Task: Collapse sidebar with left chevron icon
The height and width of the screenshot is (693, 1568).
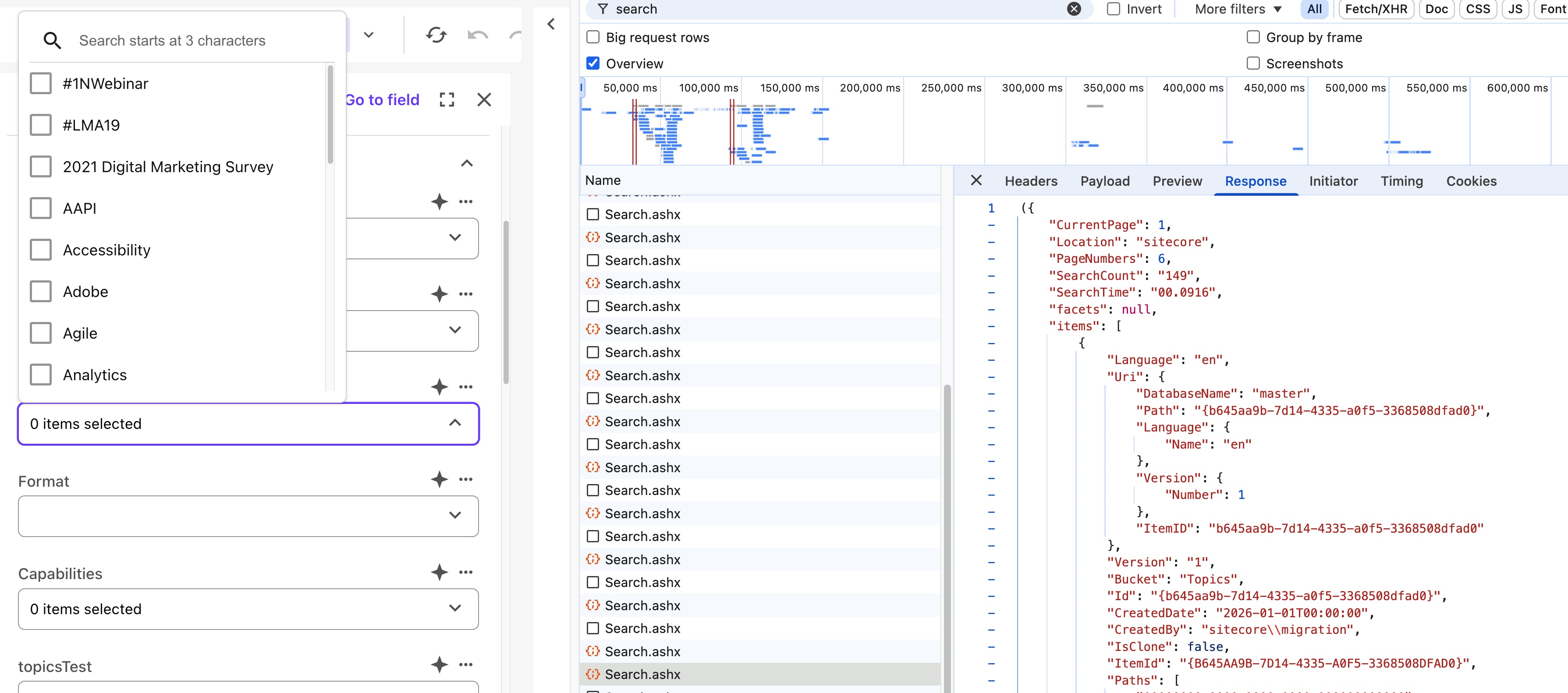Action: pyautogui.click(x=551, y=24)
